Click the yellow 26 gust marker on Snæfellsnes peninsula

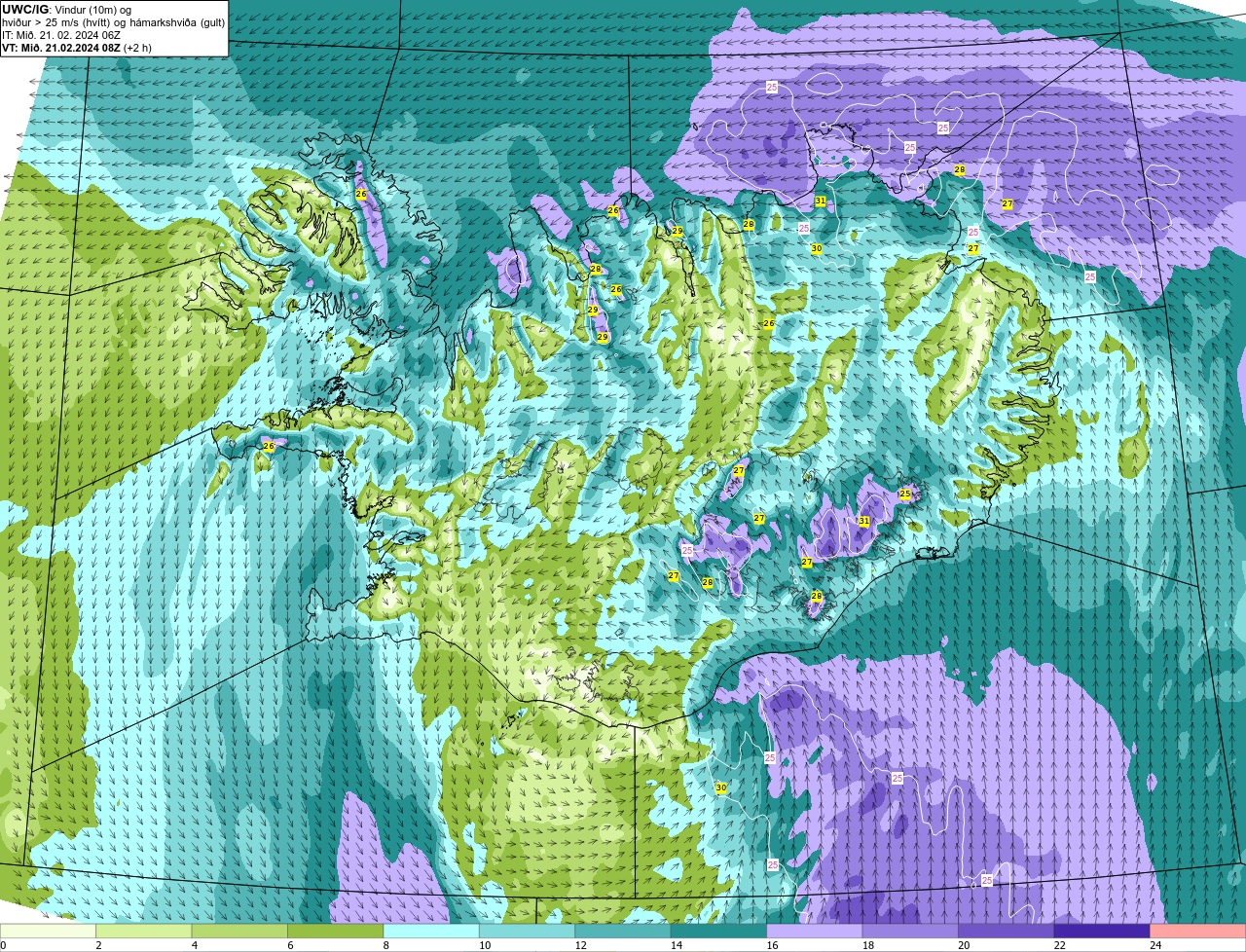click(x=269, y=446)
